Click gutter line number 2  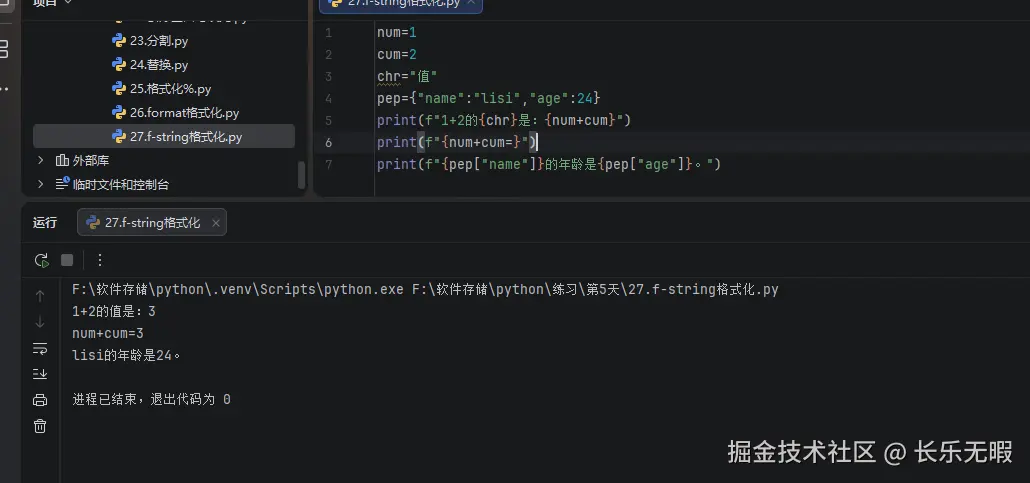[328, 55]
